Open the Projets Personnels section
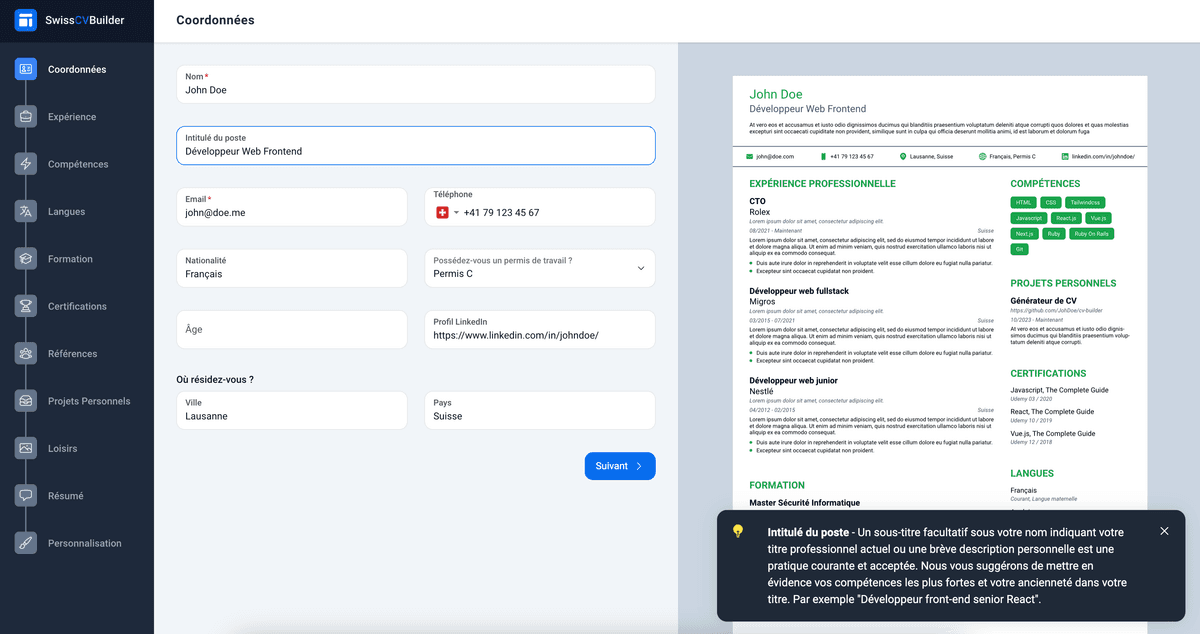Screen dimensions: 1200x634 [x=88, y=401]
